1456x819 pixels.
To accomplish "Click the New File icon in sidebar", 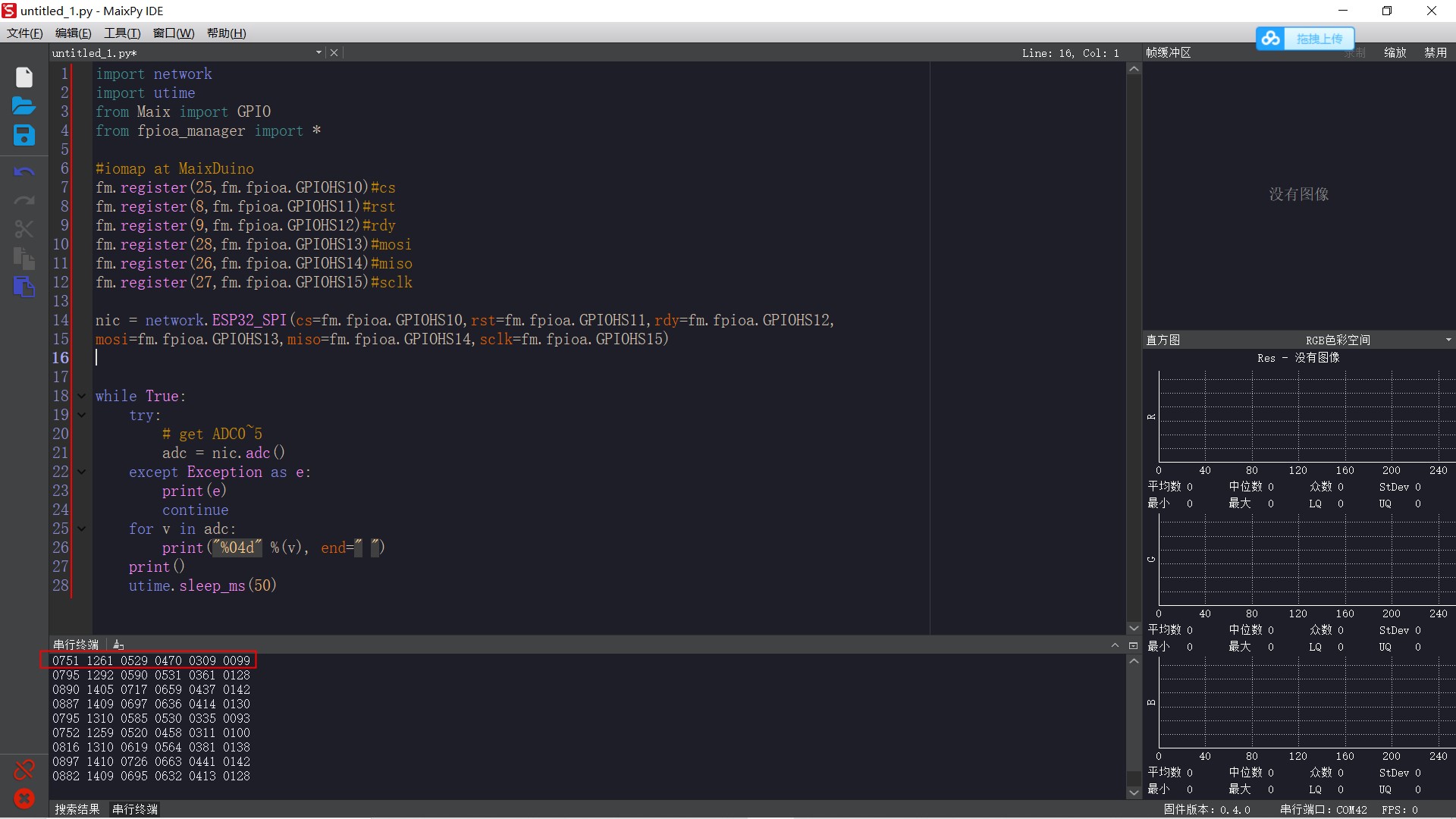I will [24, 77].
